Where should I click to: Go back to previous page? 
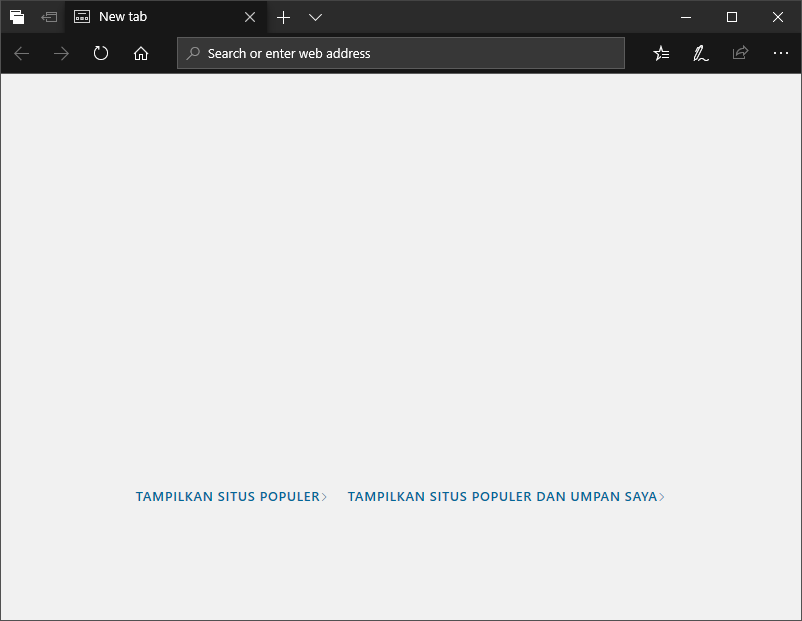pos(21,53)
